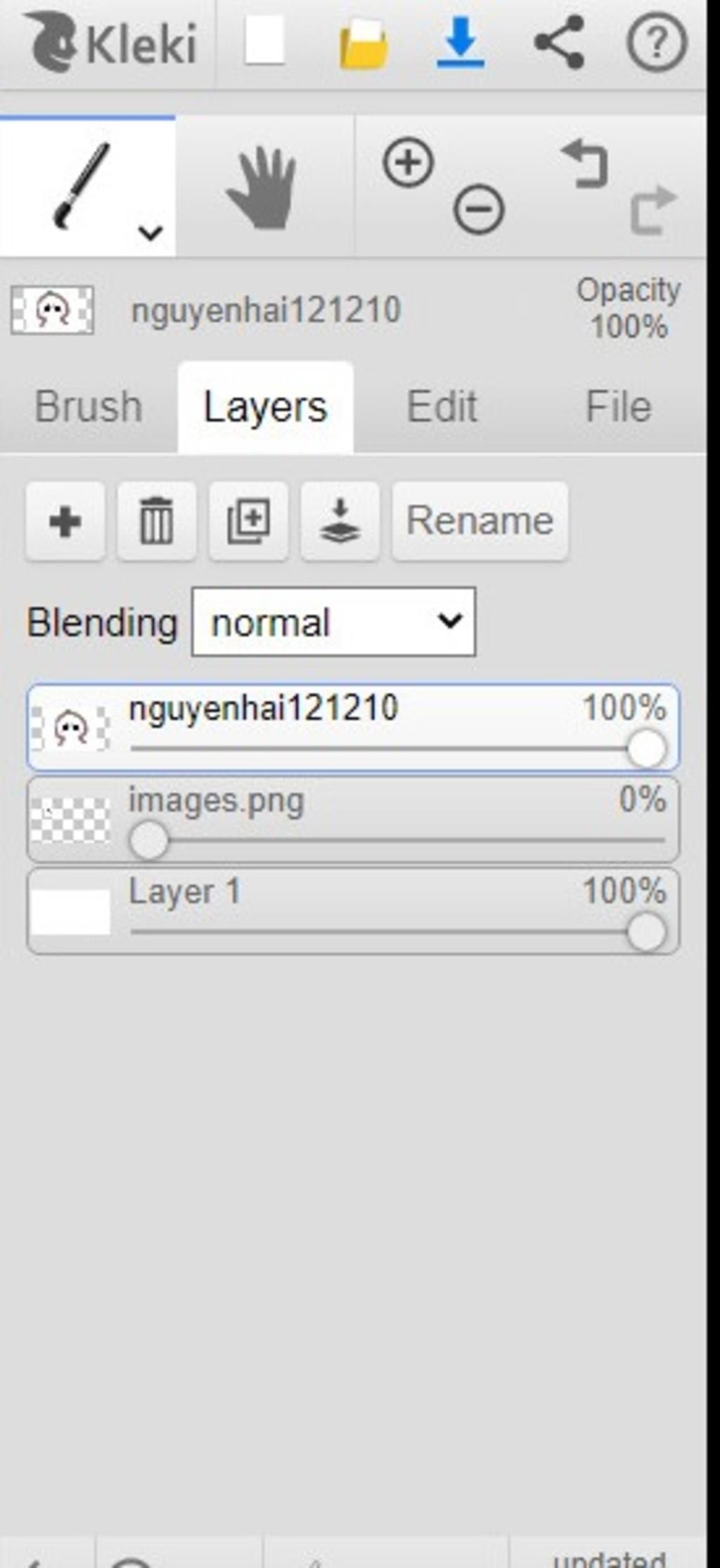Switch to the Edit tab
The image size is (720, 1568).
tap(442, 407)
